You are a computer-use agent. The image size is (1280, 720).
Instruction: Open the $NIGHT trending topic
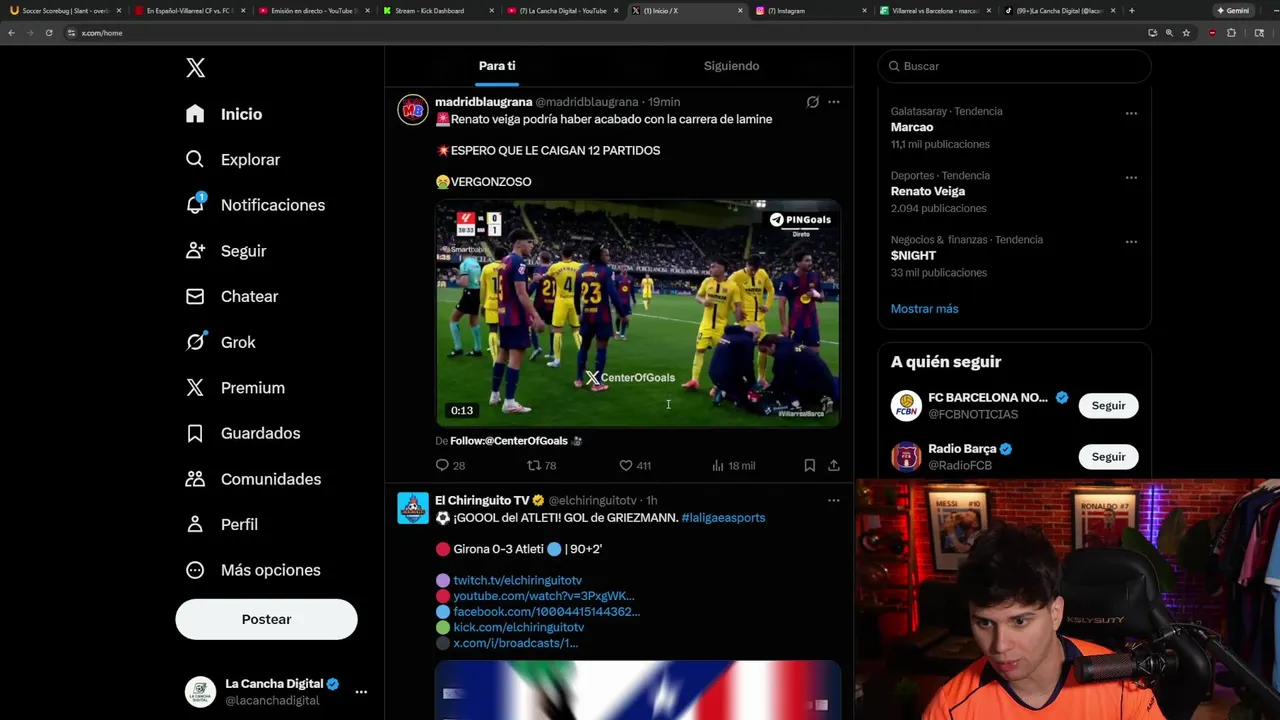(x=913, y=255)
